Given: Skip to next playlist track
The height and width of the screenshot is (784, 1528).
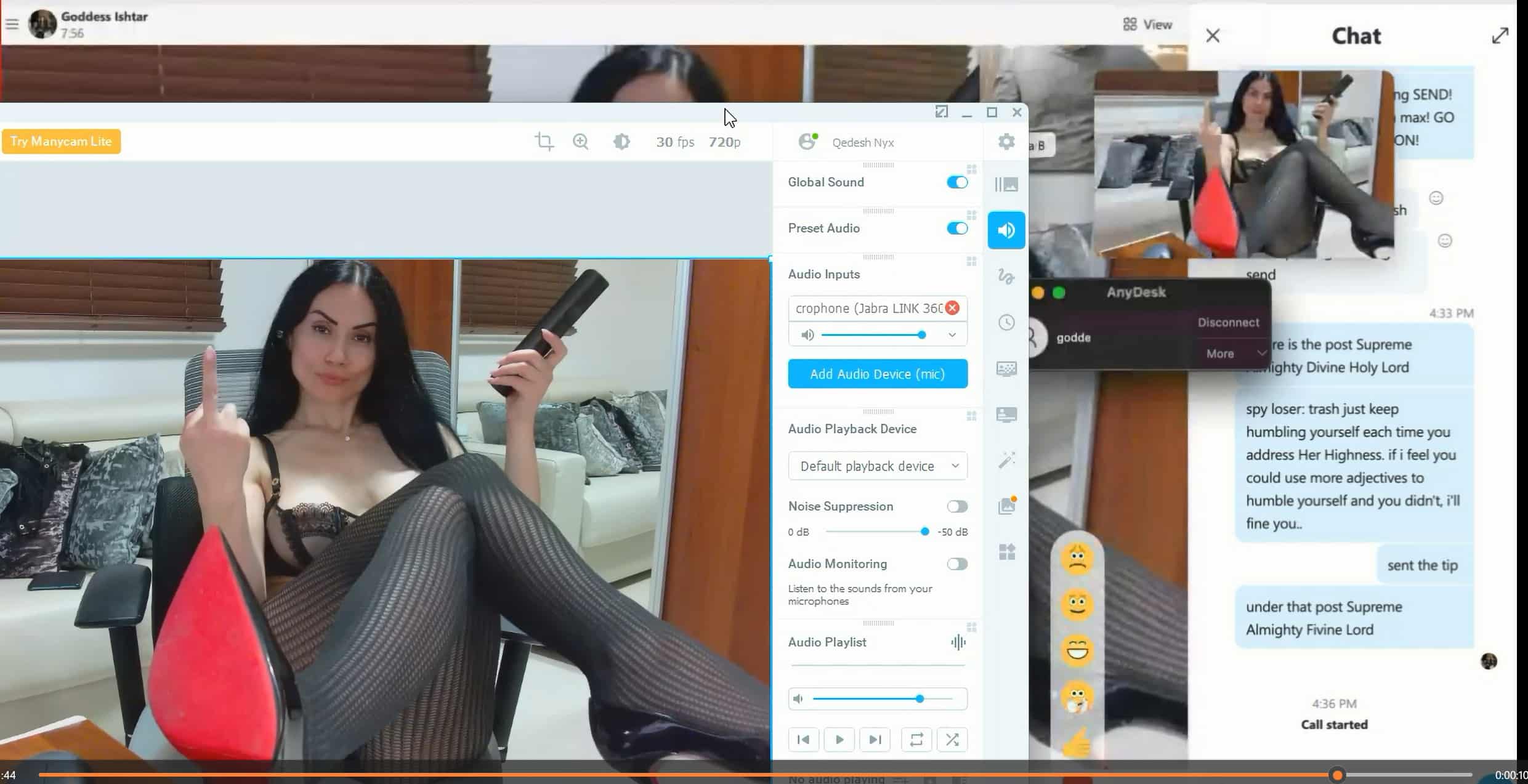Looking at the screenshot, I should (875, 739).
